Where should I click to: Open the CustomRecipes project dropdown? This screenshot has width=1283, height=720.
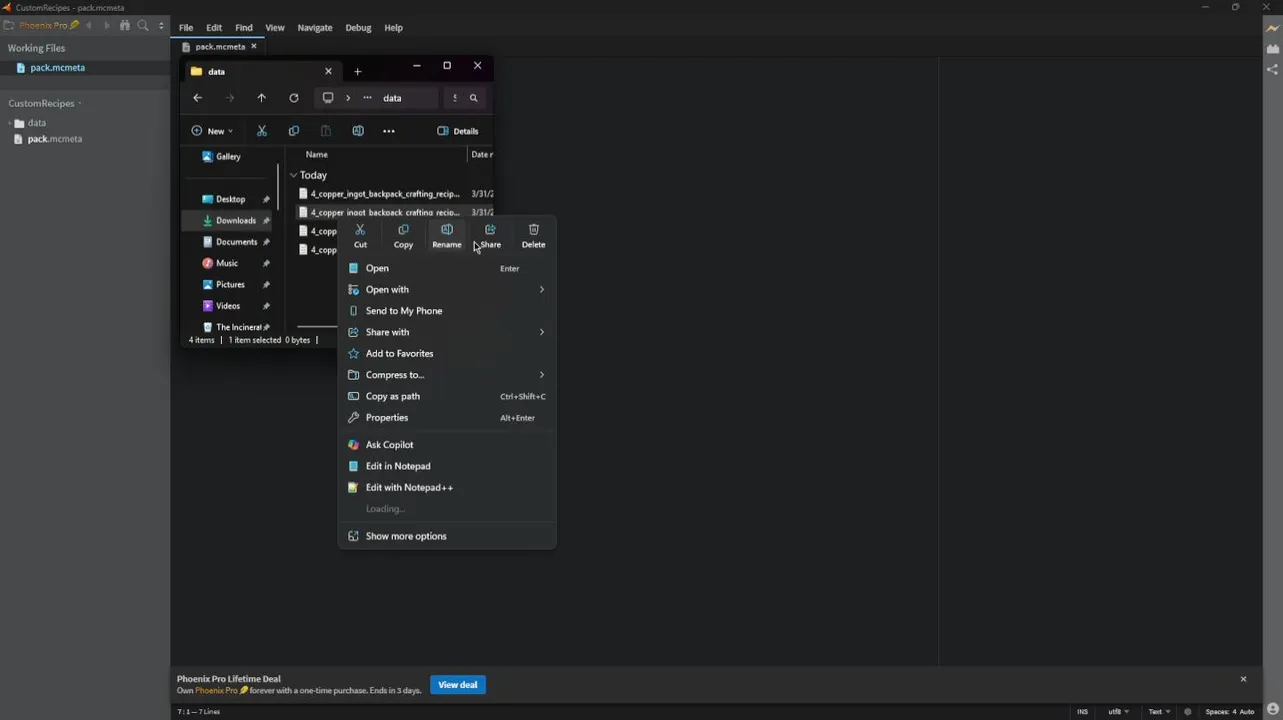45,103
